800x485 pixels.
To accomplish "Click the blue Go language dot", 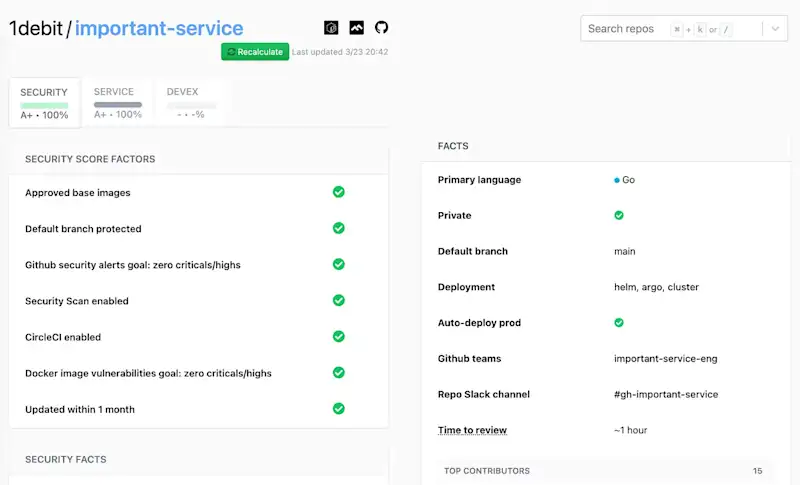I will coord(617,180).
